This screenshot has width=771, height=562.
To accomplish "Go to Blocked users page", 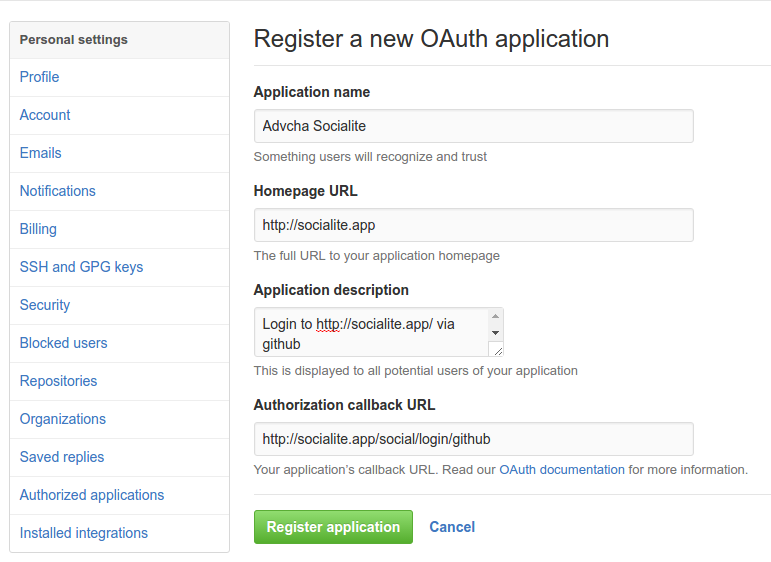I will pyautogui.click(x=63, y=343).
